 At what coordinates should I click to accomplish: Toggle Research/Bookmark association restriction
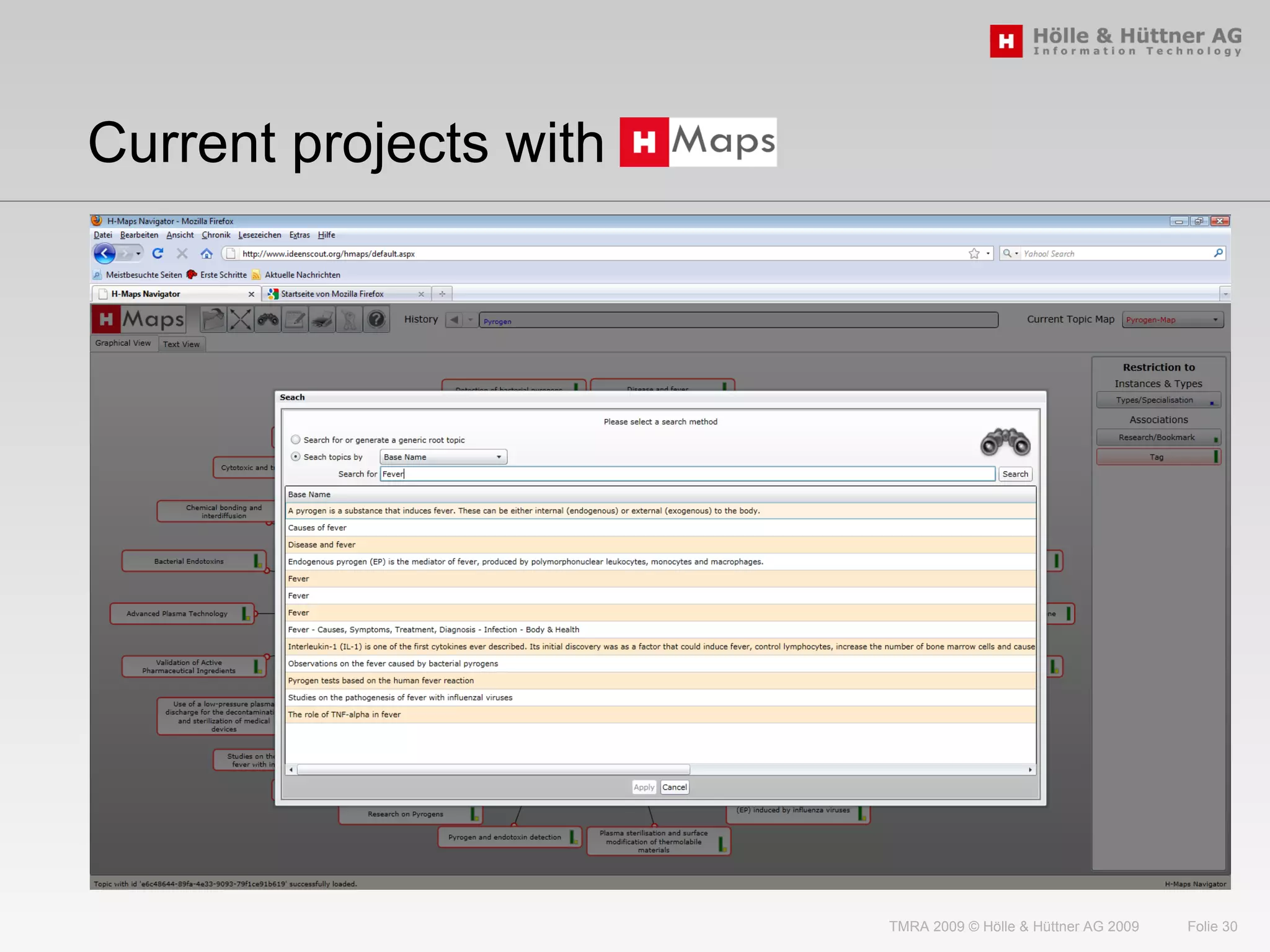pos(1158,438)
